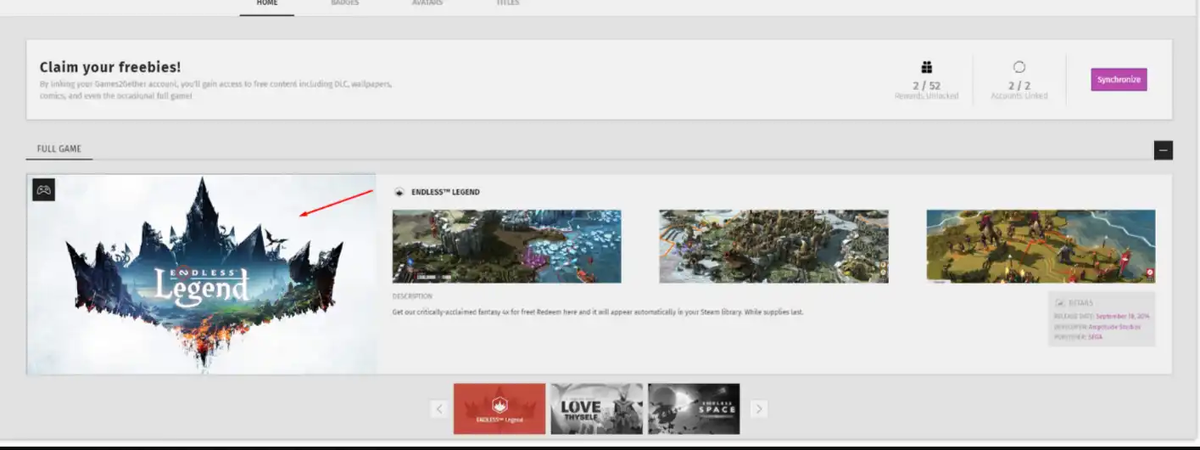This screenshot has width=1200, height=450.
Task: Click the rewards unlocked gift icon
Action: point(927,67)
